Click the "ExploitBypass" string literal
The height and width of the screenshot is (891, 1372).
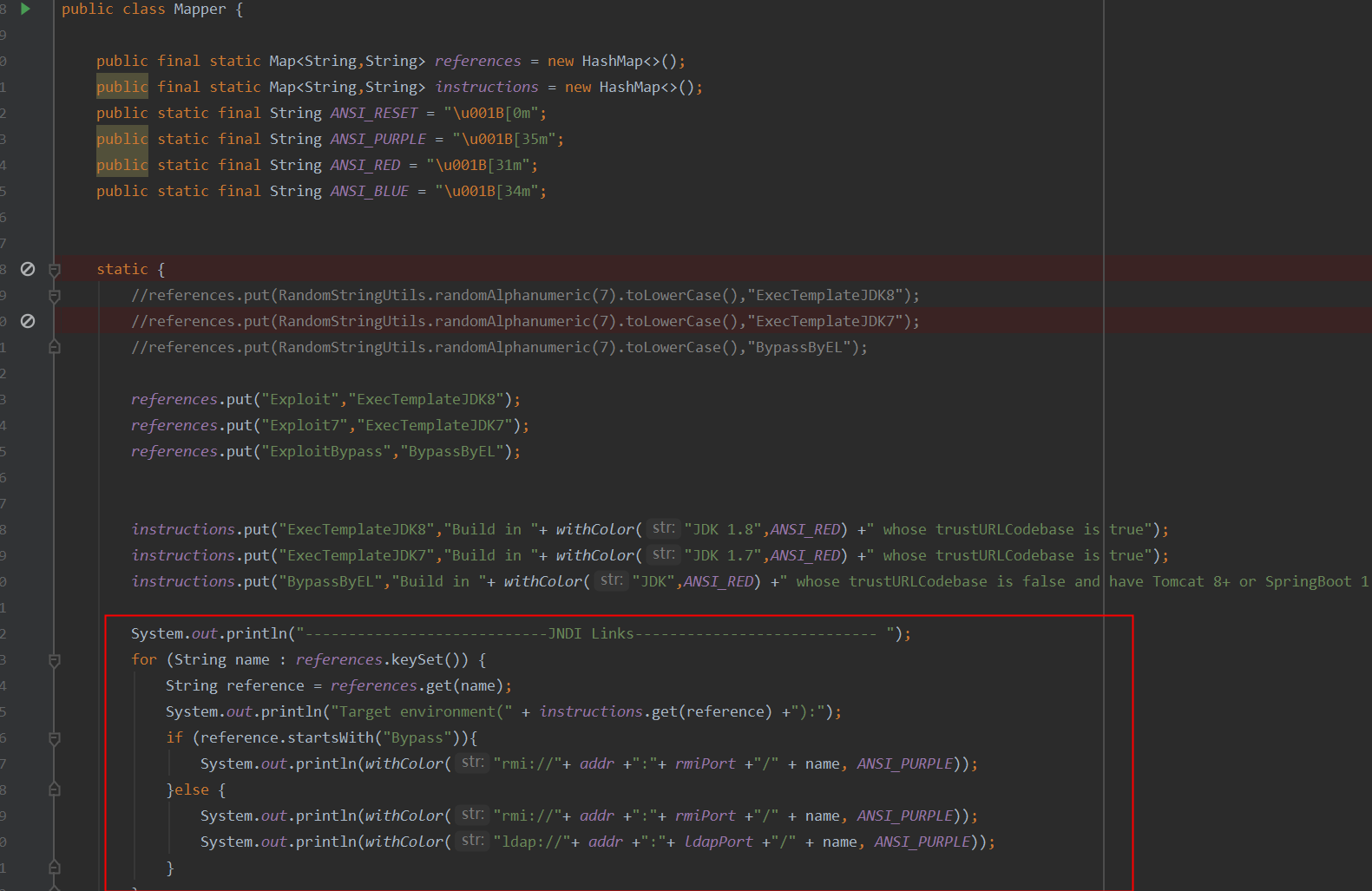pyautogui.click(x=326, y=452)
